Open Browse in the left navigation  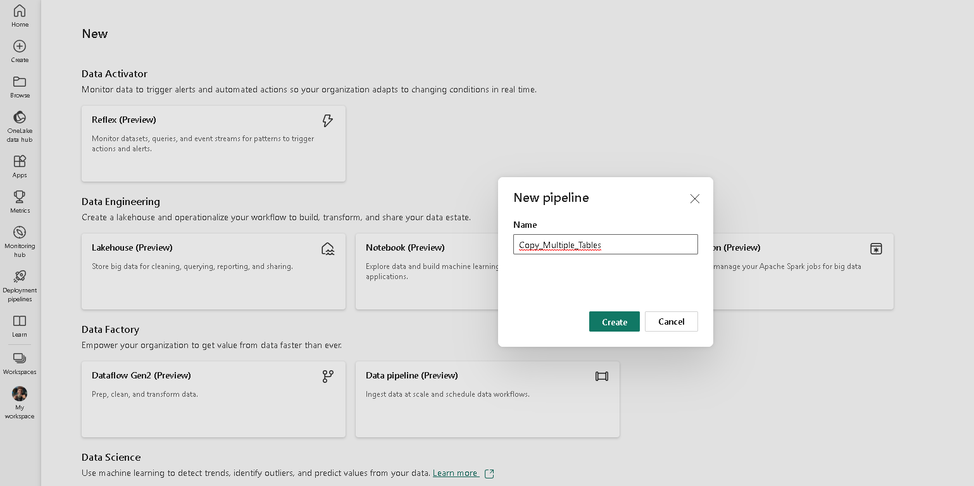pyautogui.click(x=19, y=87)
